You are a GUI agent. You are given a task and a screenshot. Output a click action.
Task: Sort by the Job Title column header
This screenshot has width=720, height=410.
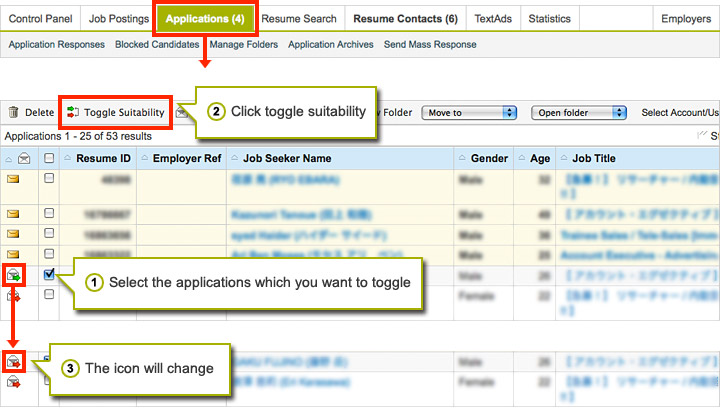click(594, 158)
